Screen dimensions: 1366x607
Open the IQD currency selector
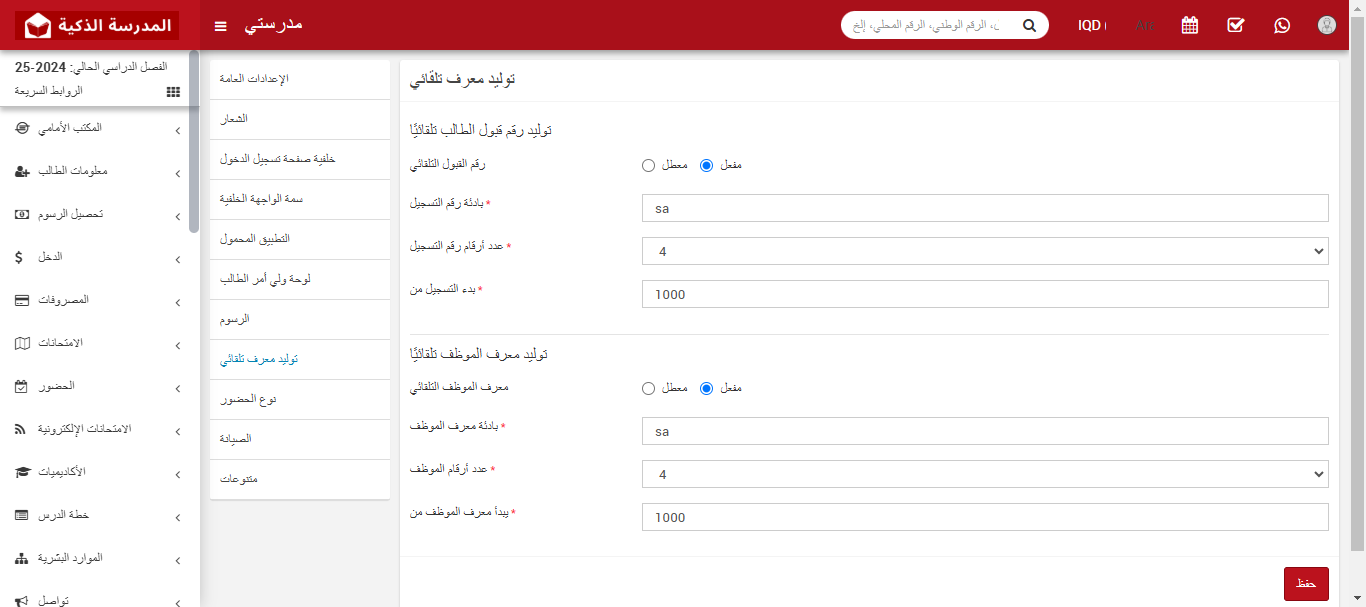(1092, 25)
